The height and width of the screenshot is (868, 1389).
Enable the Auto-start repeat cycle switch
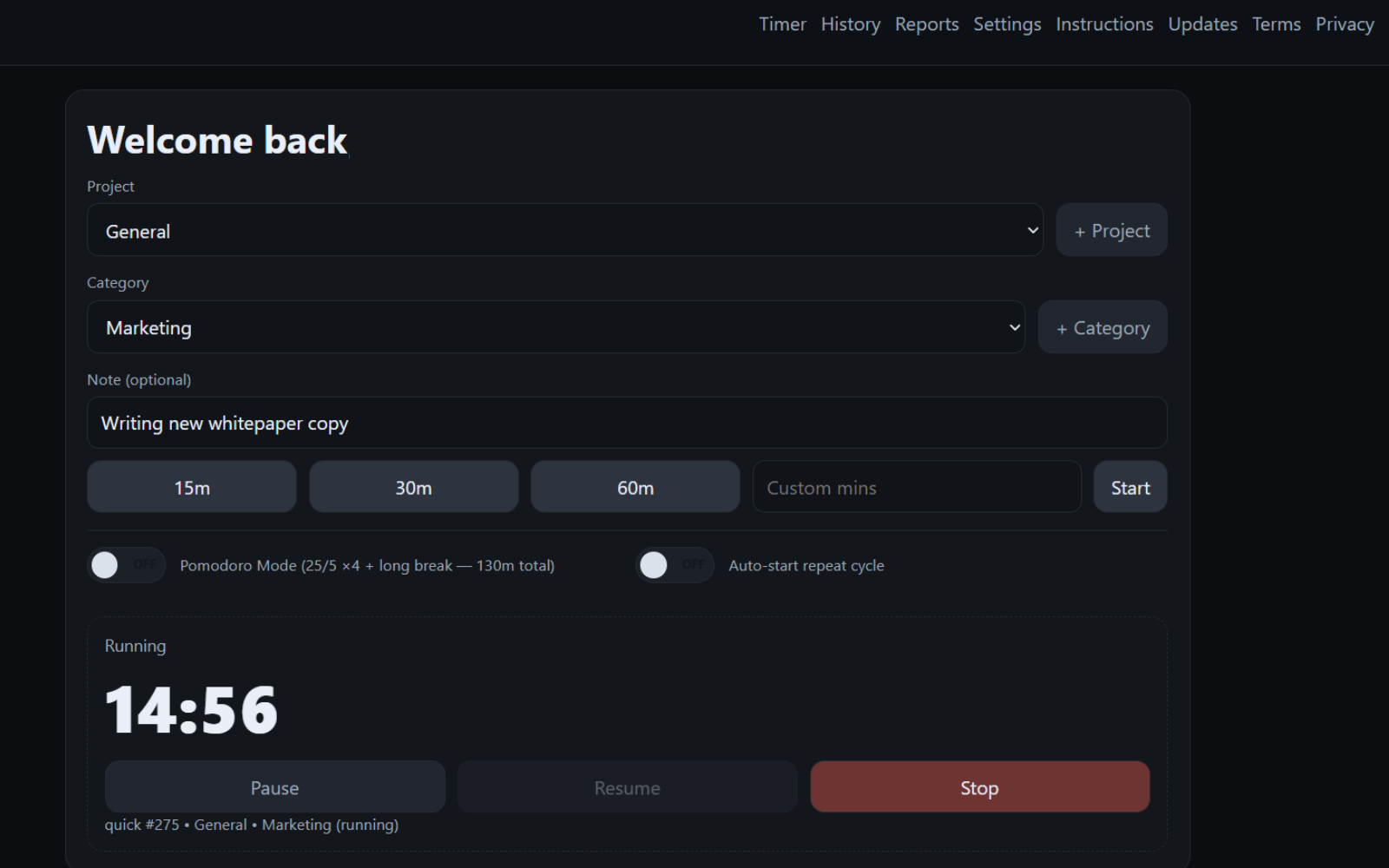coord(675,565)
